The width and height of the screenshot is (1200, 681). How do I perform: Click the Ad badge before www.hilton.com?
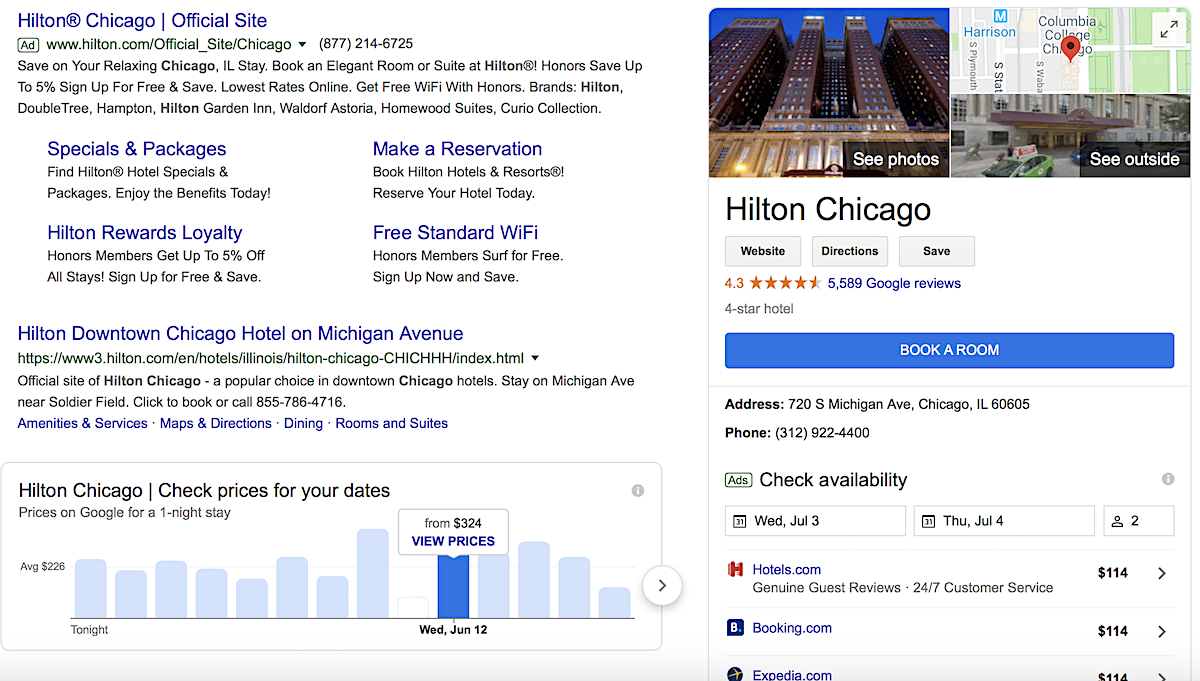click(28, 44)
